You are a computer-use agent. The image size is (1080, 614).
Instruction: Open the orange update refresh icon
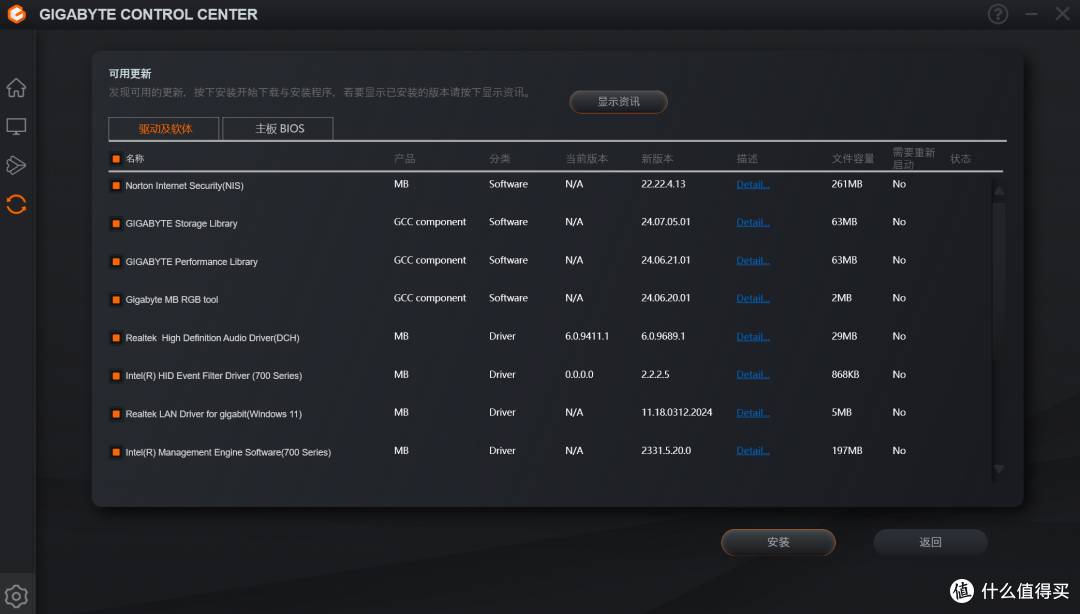click(17, 205)
